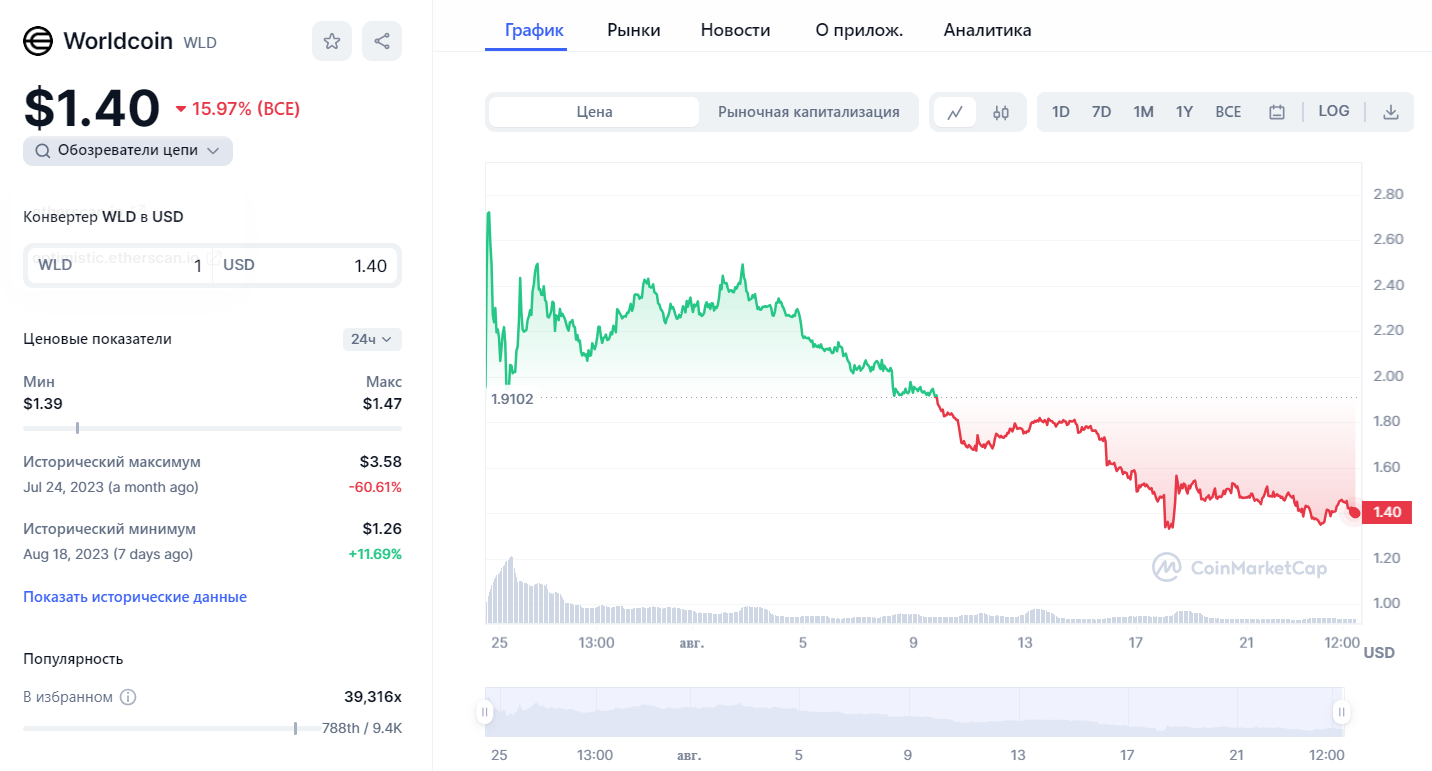
Task: Click the $1.40 main price text
Action: tap(91, 107)
